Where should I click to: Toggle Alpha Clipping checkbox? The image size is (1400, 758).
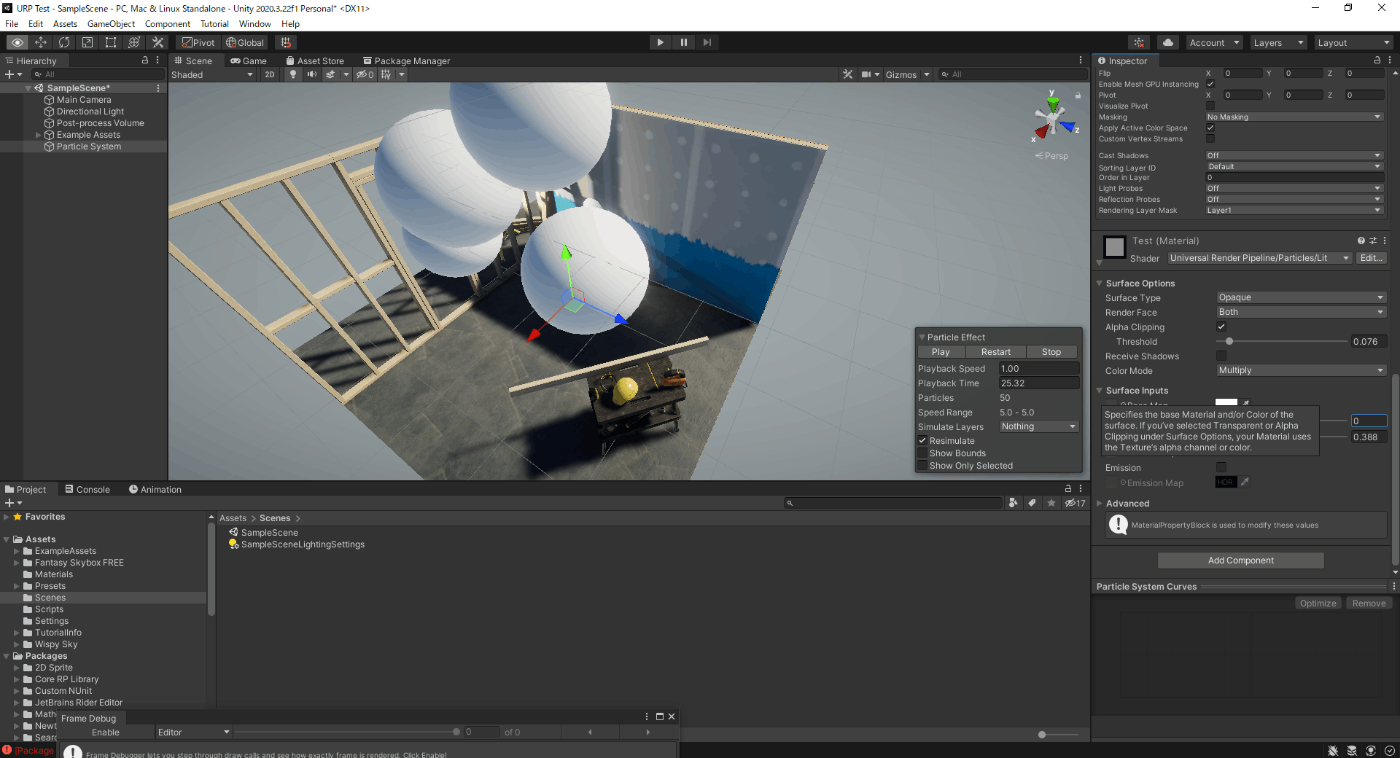coord(1221,327)
